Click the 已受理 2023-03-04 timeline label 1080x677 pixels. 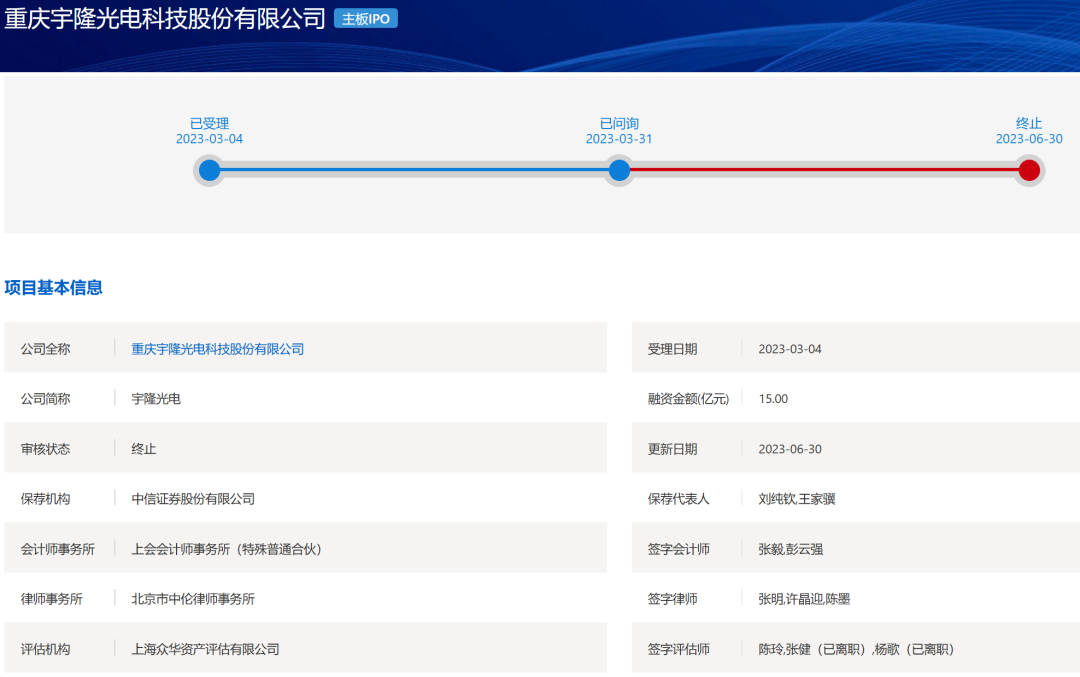click(x=209, y=131)
